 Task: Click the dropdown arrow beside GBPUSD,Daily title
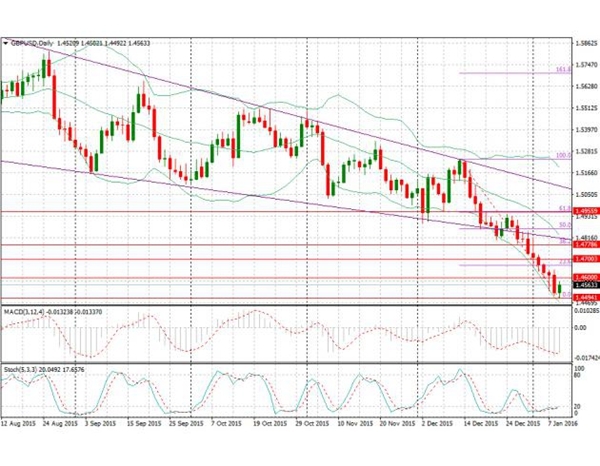5,43
